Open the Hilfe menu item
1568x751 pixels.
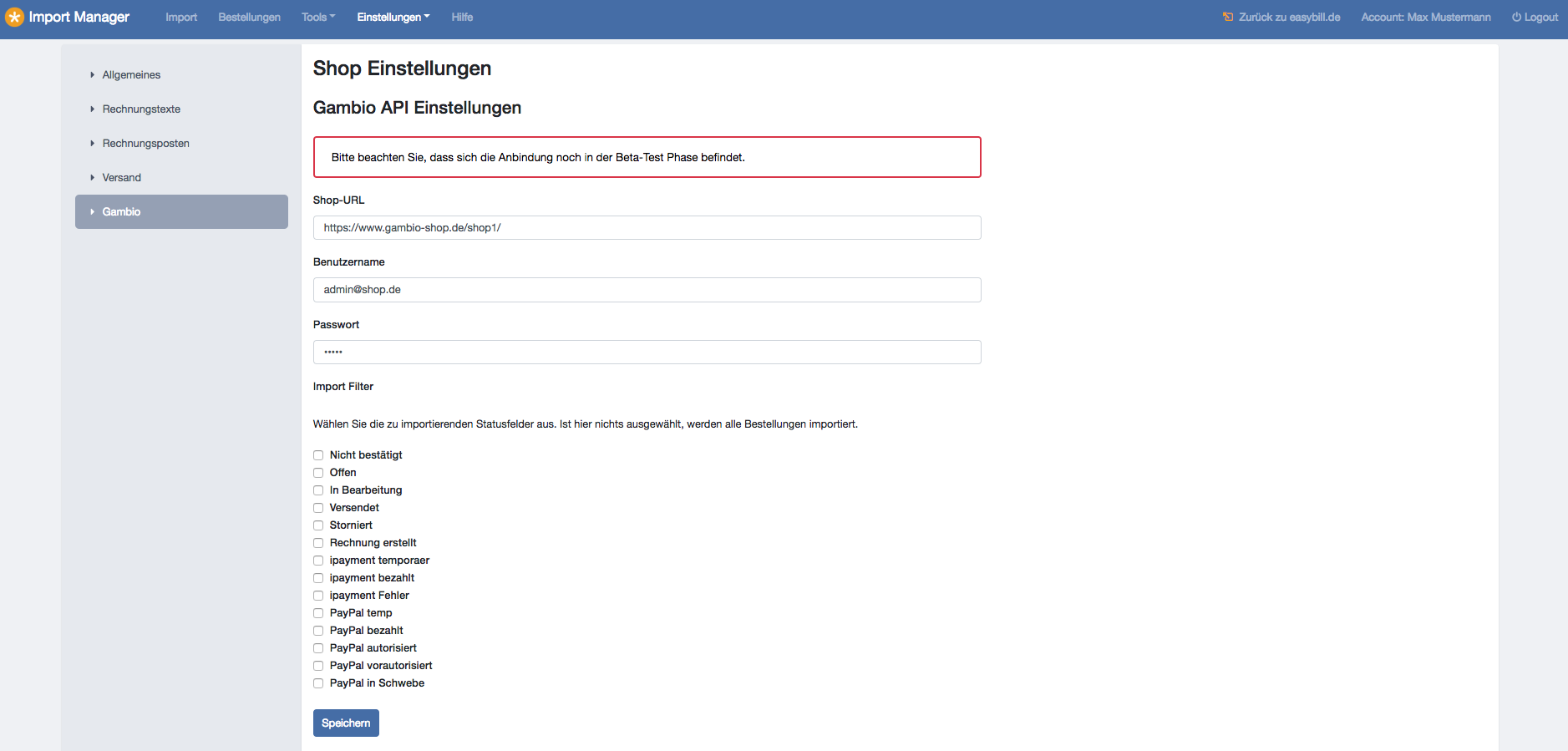click(x=462, y=17)
